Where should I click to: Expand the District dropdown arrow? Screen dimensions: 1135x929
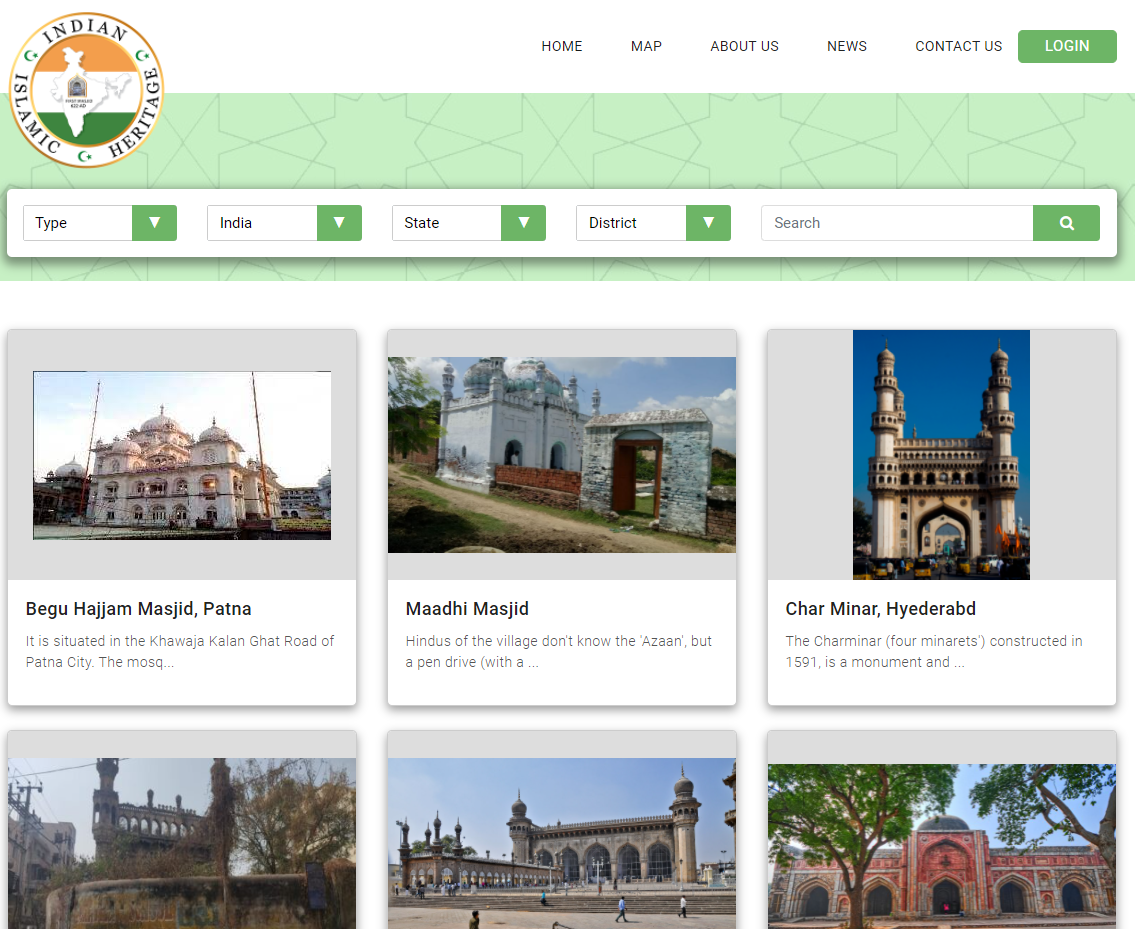pos(708,223)
